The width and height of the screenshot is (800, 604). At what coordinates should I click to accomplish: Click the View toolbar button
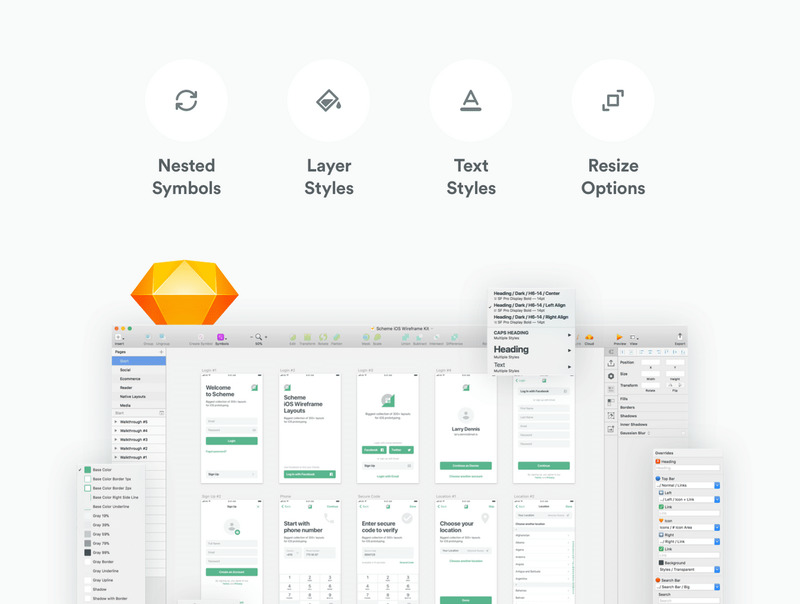pyautogui.click(x=634, y=337)
